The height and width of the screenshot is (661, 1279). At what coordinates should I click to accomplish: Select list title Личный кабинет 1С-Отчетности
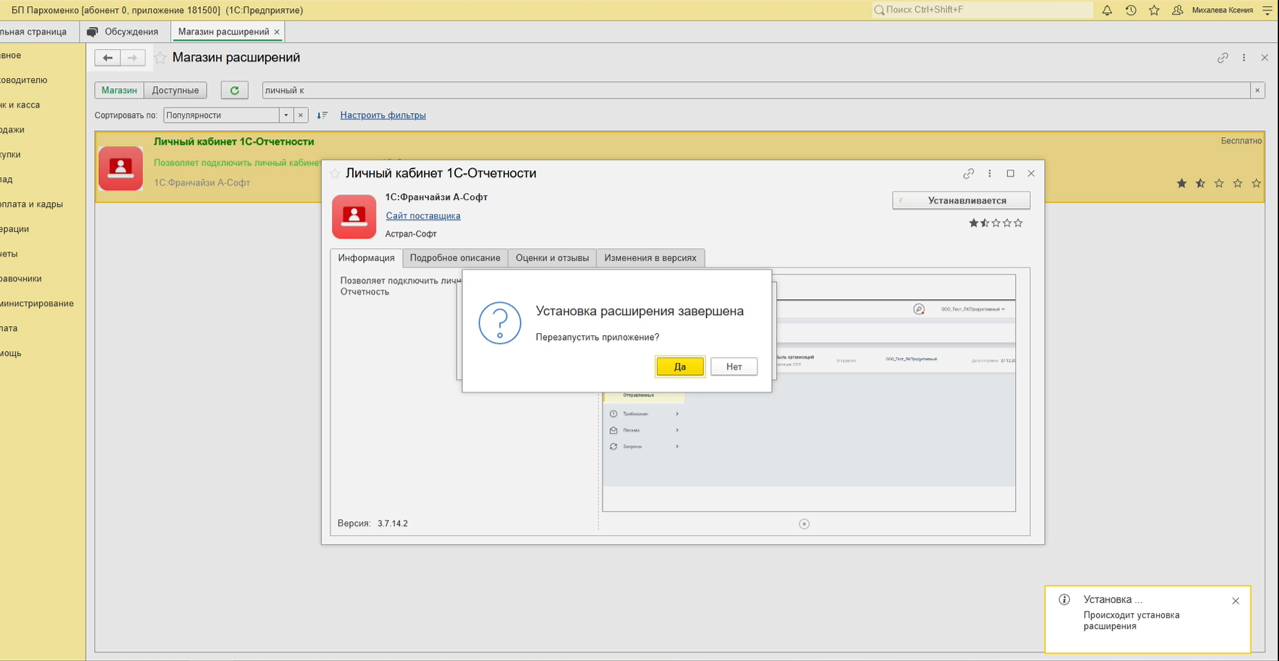(x=234, y=142)
